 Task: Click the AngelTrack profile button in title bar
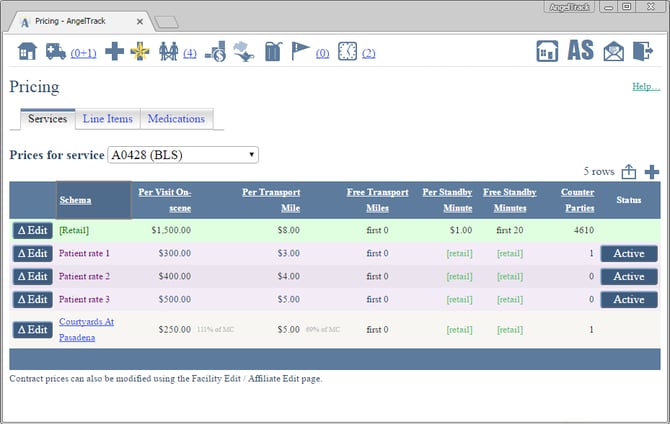pos(569,7)
